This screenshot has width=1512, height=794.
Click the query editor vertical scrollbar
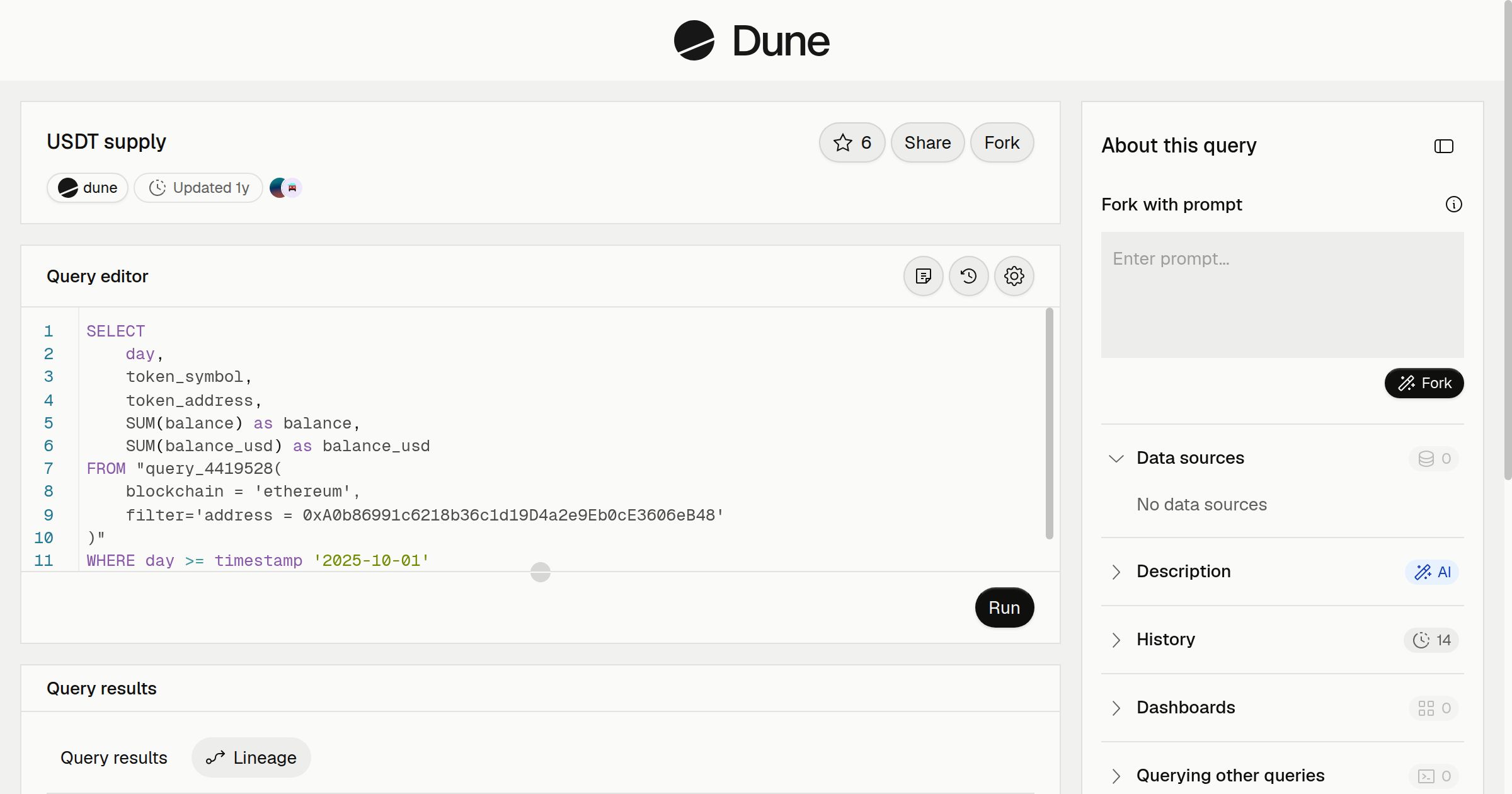tap(1049, 423)
